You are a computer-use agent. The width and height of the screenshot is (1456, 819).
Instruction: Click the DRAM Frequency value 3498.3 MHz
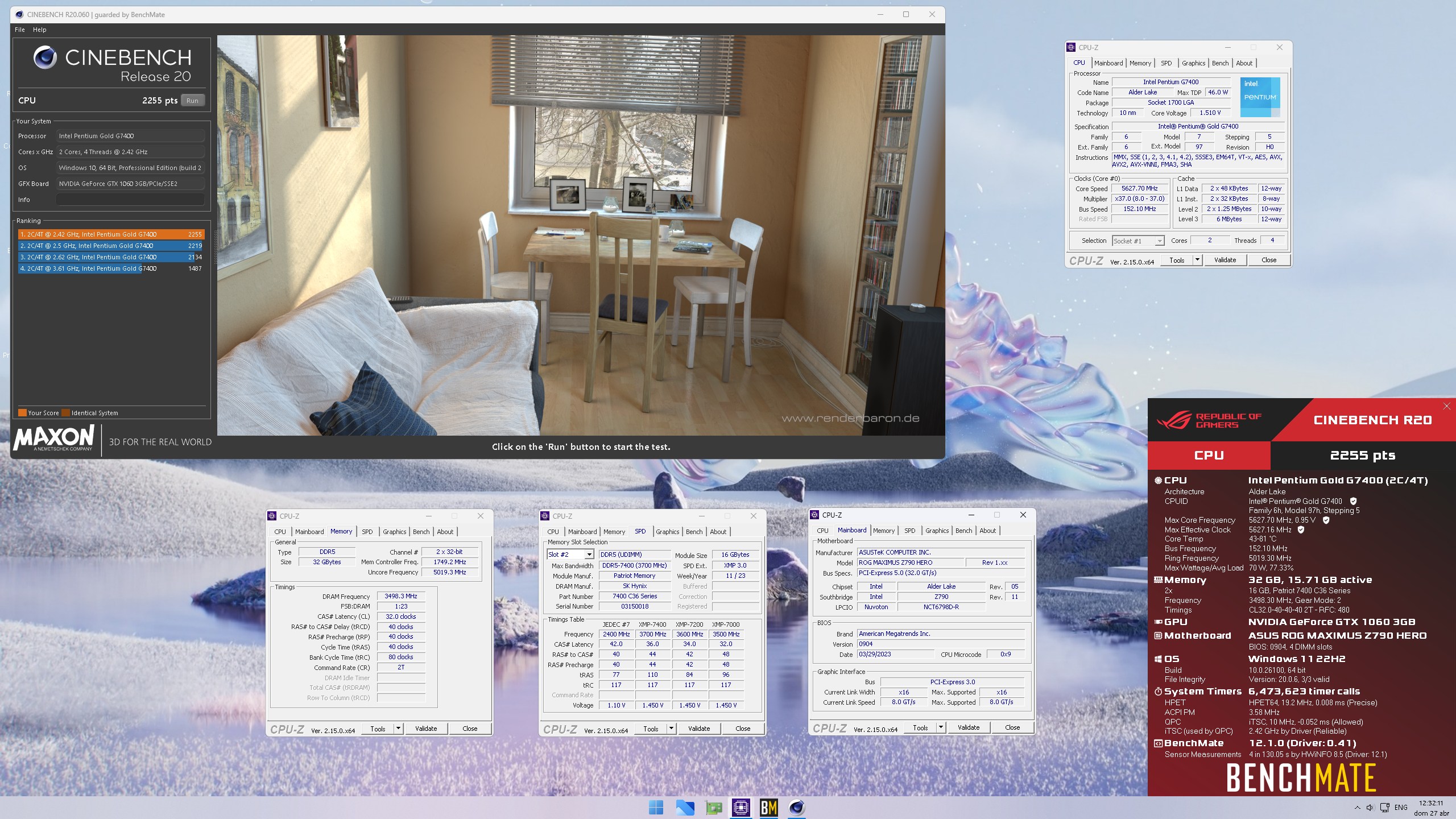pos(400,596)
